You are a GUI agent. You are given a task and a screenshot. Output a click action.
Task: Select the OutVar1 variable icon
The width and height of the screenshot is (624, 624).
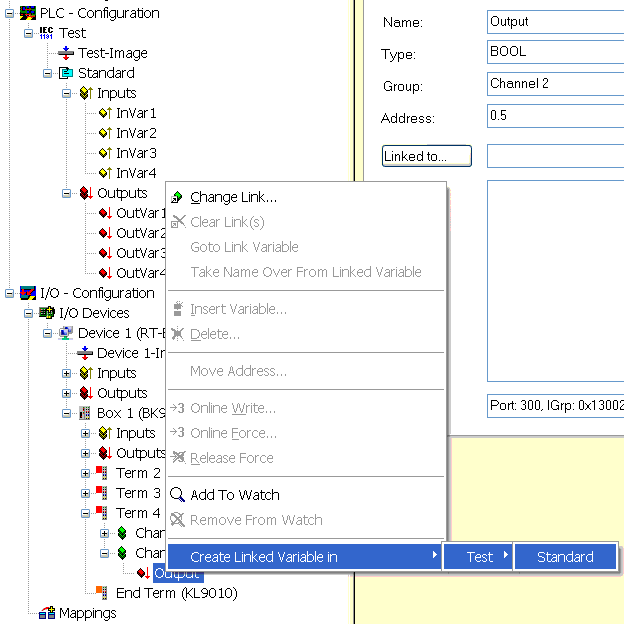(x=105, y=213)
